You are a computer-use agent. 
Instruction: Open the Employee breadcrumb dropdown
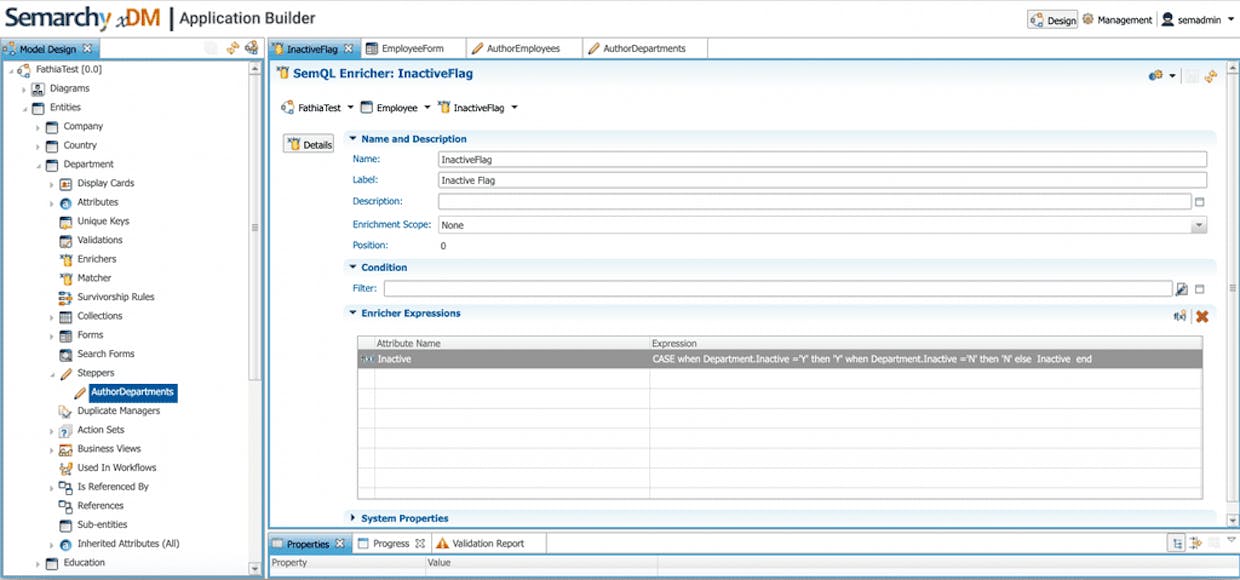(x=427, y=108)
